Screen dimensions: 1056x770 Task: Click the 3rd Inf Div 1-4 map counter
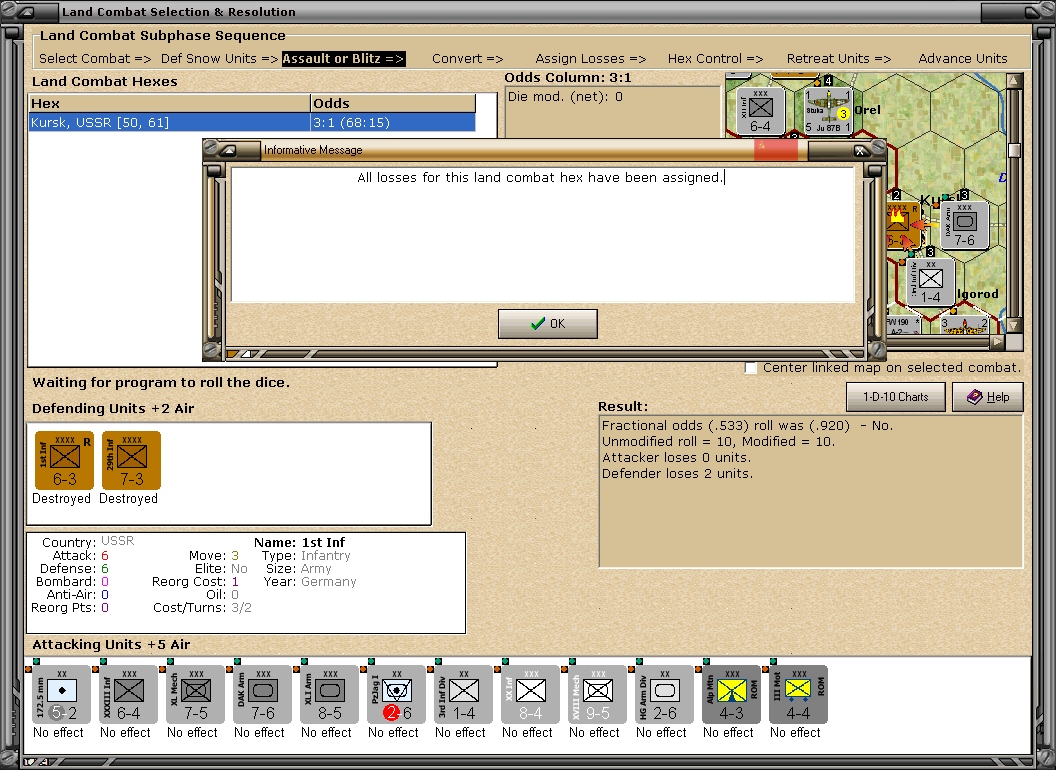(930, 282)
